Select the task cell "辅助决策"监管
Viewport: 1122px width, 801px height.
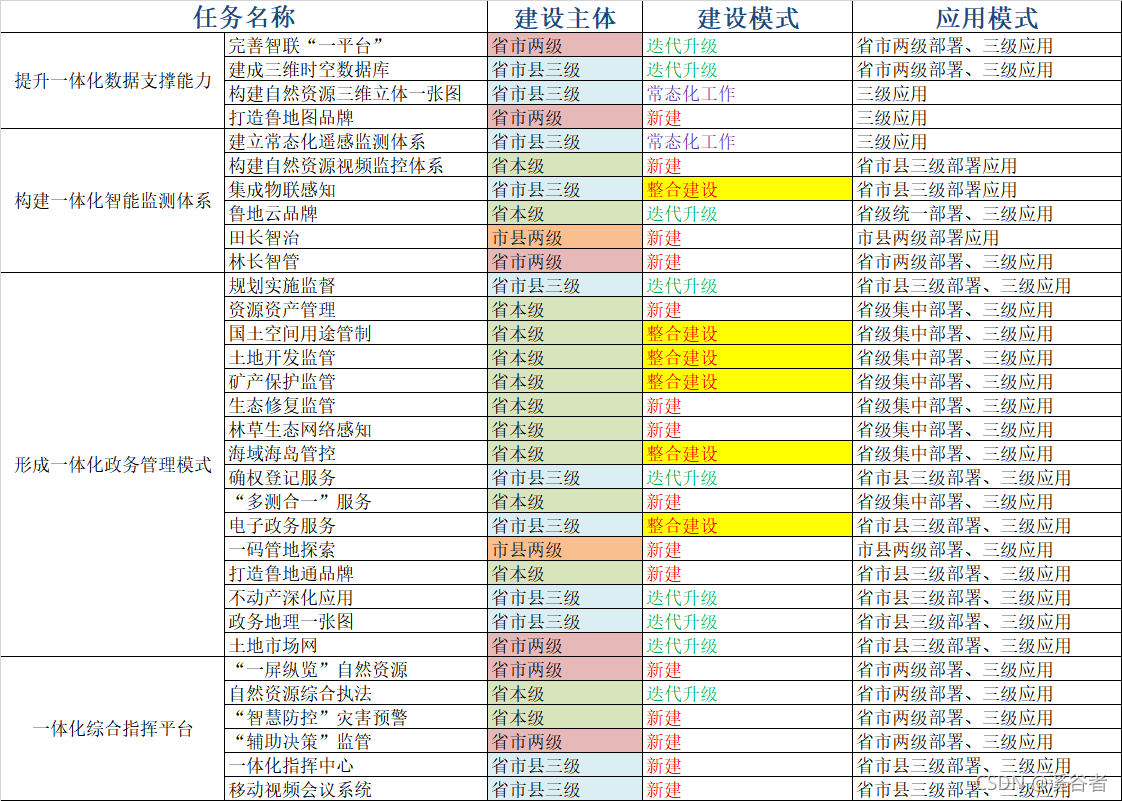356,741
